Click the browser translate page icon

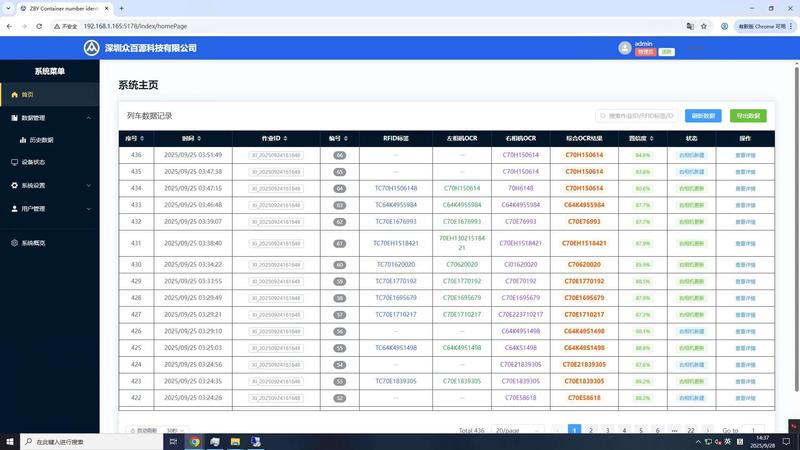pyautogui.click(x=690, y=26)
